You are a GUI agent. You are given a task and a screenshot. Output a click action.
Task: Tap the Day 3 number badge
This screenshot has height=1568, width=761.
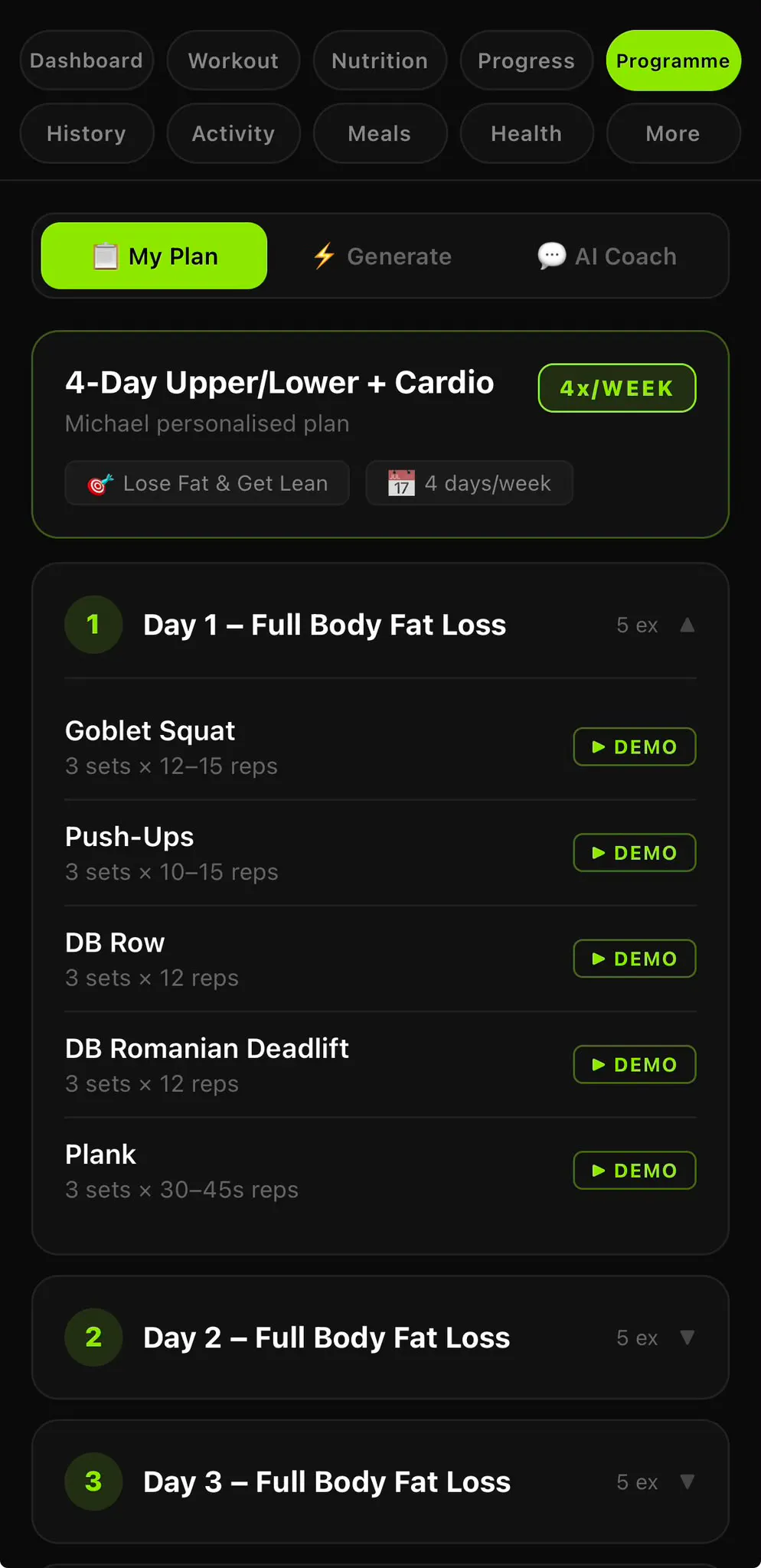coord(93,1481)
